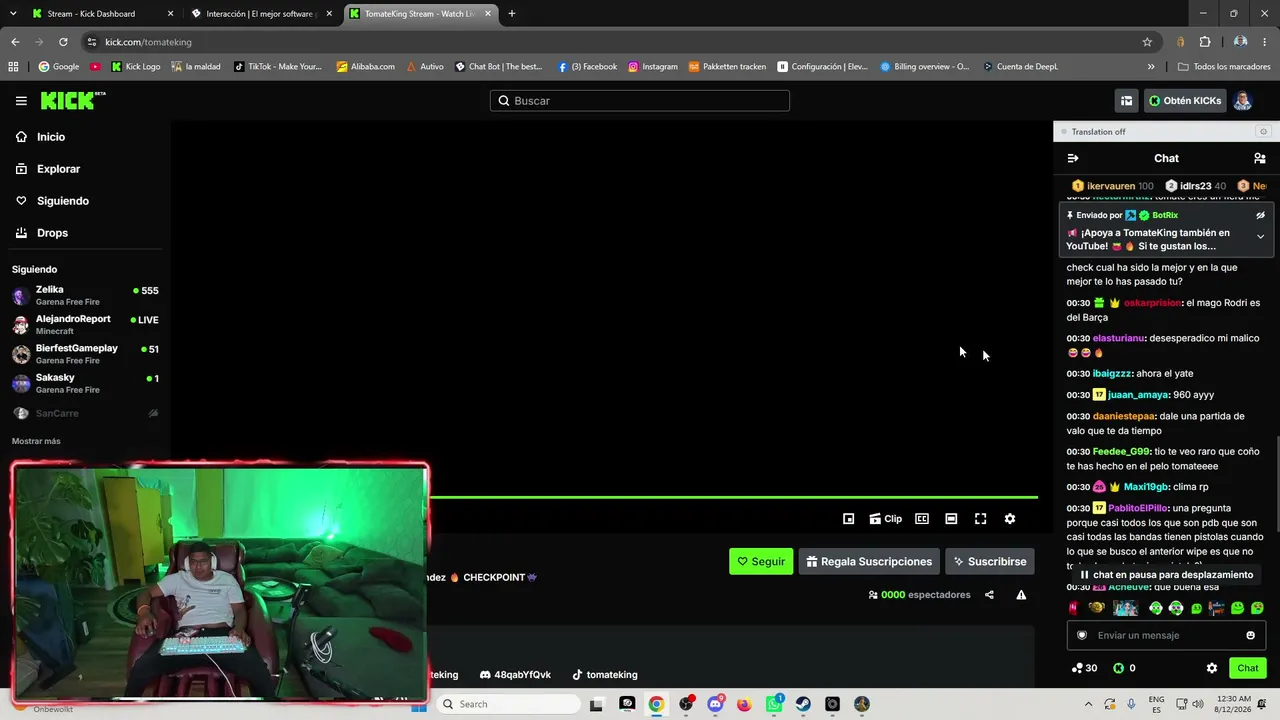The height and width of the screenshot is (720, 1280).
Task: Open the TikTok tomateking link
Action: (604, 675)
